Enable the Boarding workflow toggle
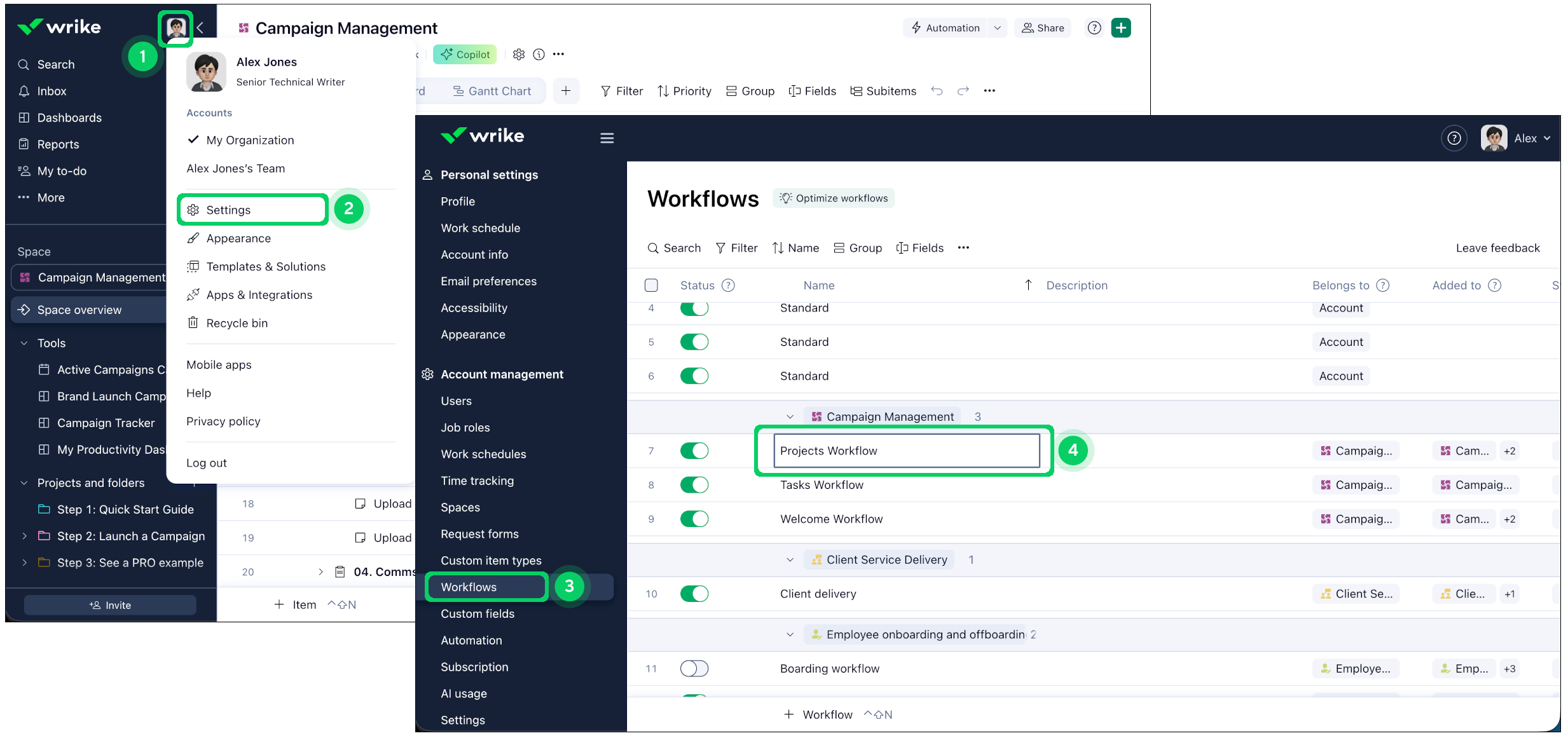This screenshot has height=738, width=1568. [694, 668]
